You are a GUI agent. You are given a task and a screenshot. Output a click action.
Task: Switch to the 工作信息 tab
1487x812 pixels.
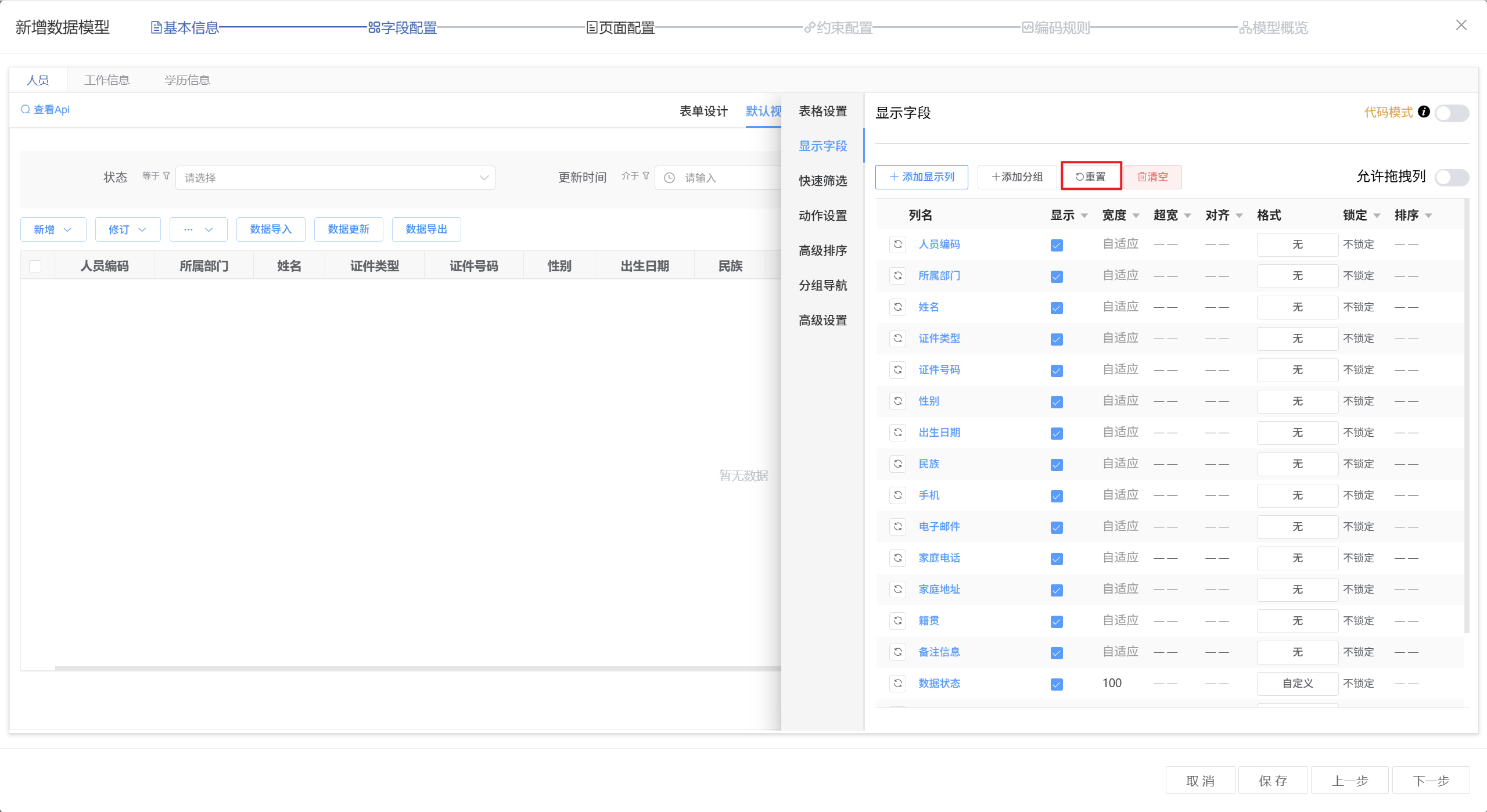[107, 80]
